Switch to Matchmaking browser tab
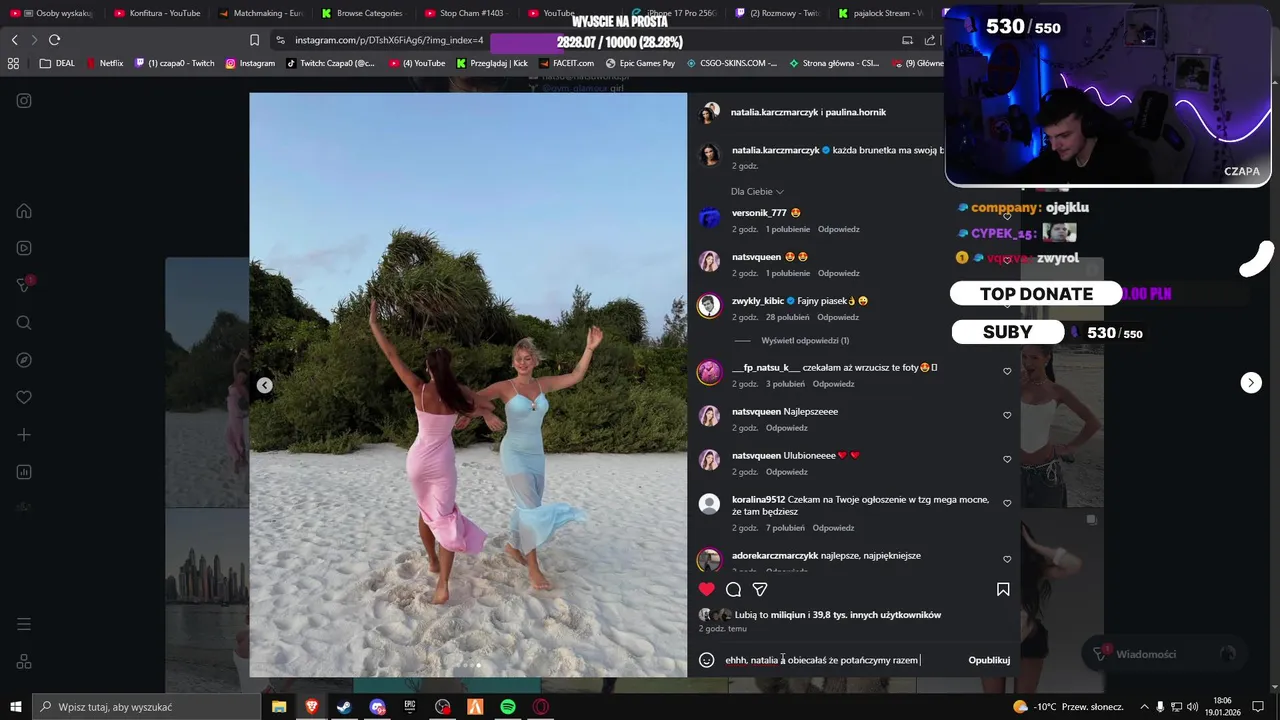Image resolution: width=1280 pixels, height=720 pixels. 260,13
